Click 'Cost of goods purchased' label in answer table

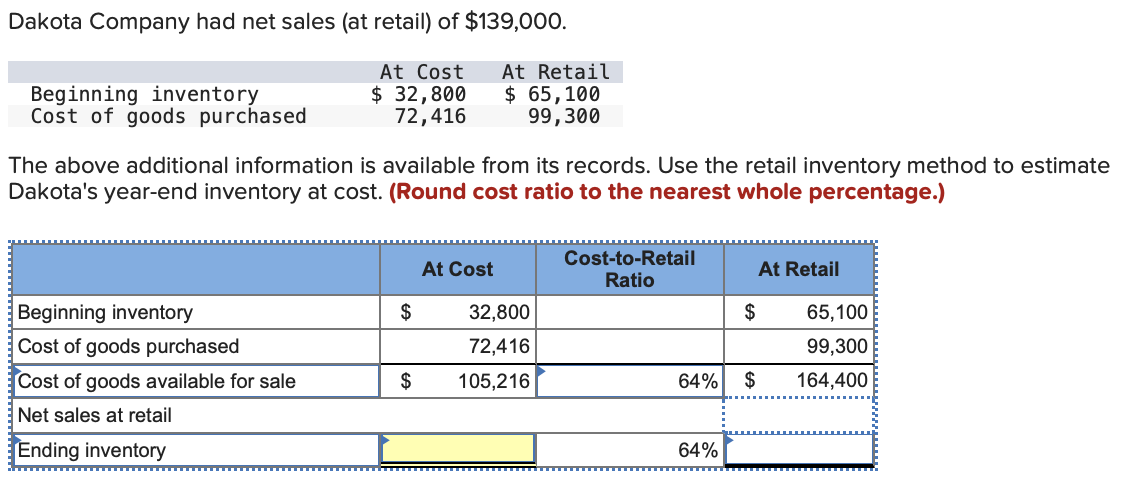coord(129,346)
